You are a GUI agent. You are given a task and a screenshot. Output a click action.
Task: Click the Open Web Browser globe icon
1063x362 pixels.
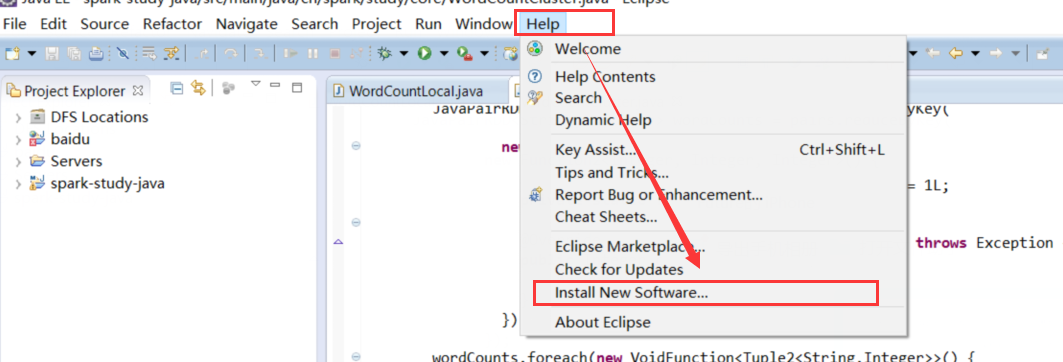coord(510,54)
